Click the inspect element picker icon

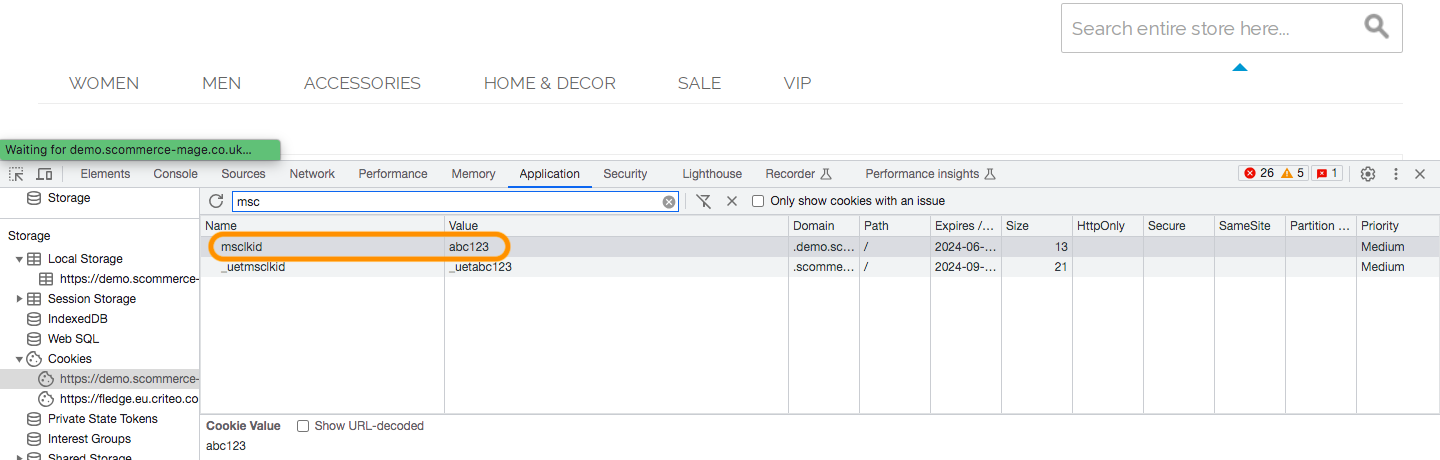click(16, 174)
